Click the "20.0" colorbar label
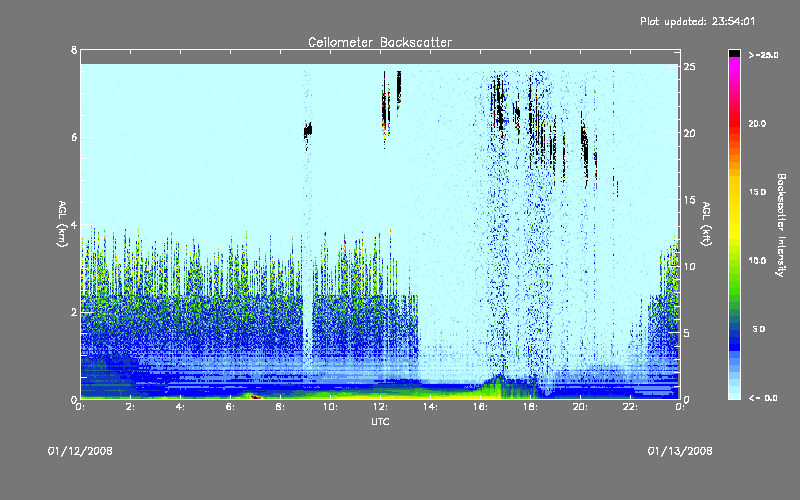The width and height of the screenshot is (800, 500). (x=757, y=123)
